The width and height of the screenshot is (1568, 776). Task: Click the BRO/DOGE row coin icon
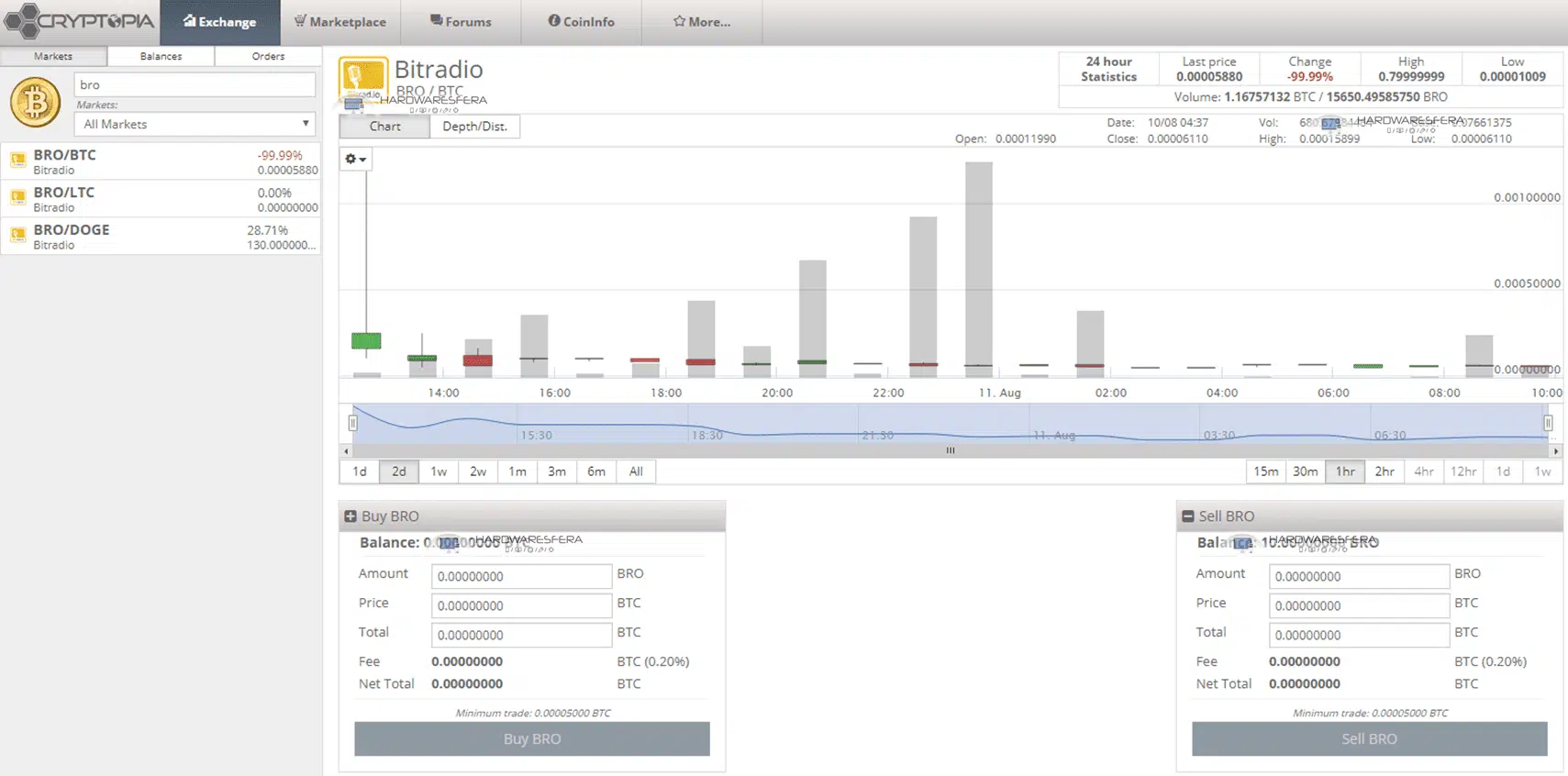tap(17, 235)
